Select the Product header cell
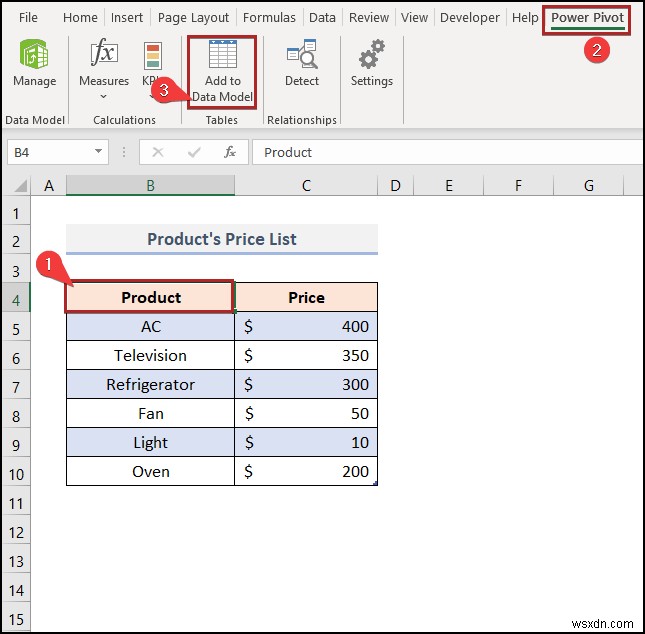Screen dimensions: 645x634 coord(151,297)
